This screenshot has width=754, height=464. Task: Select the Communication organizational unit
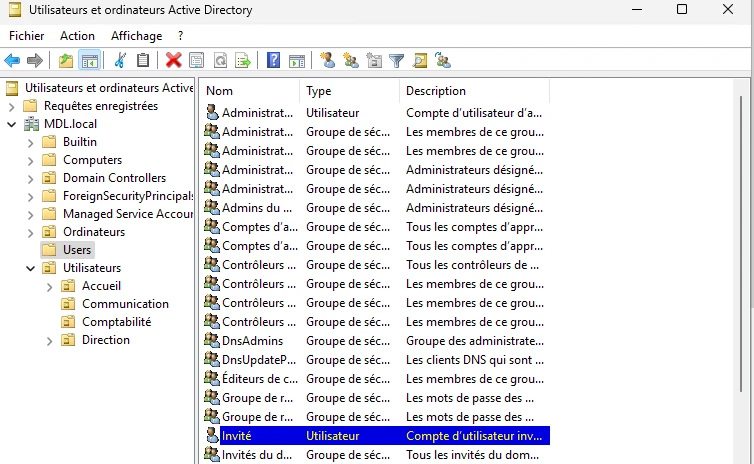coord(125,304)
